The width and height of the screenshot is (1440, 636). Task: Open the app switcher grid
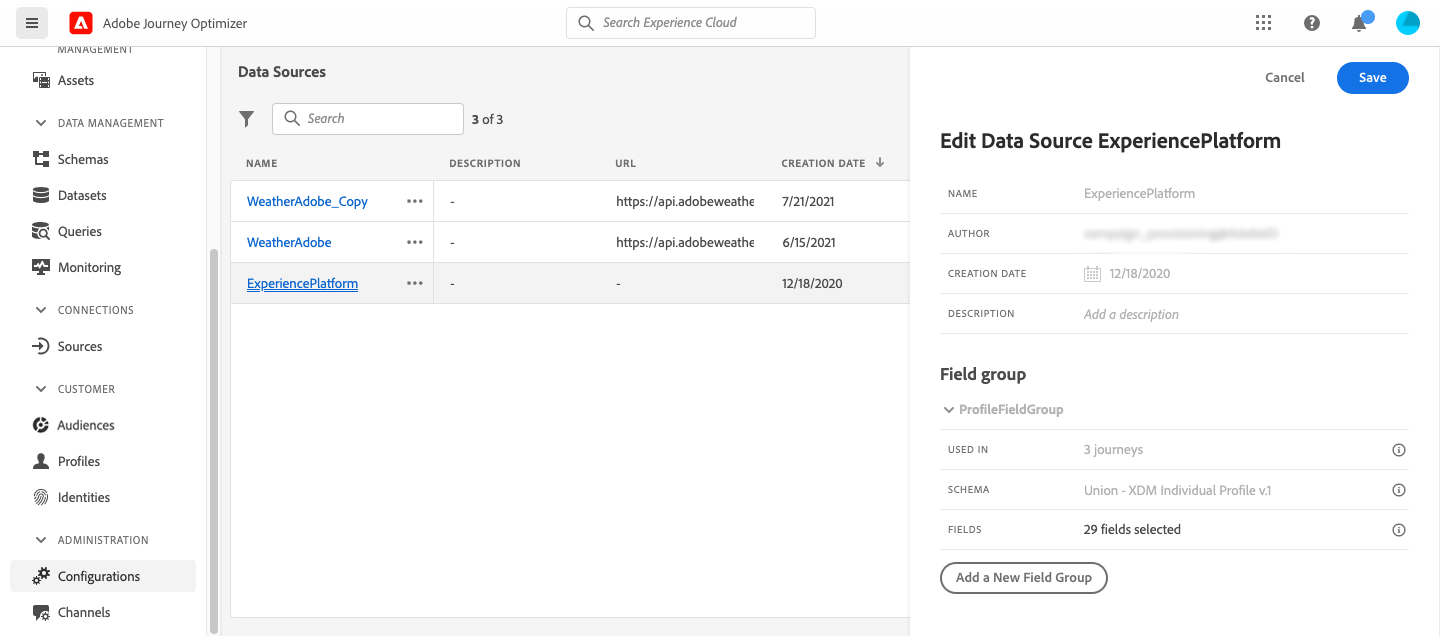[x=1263, y=23]
